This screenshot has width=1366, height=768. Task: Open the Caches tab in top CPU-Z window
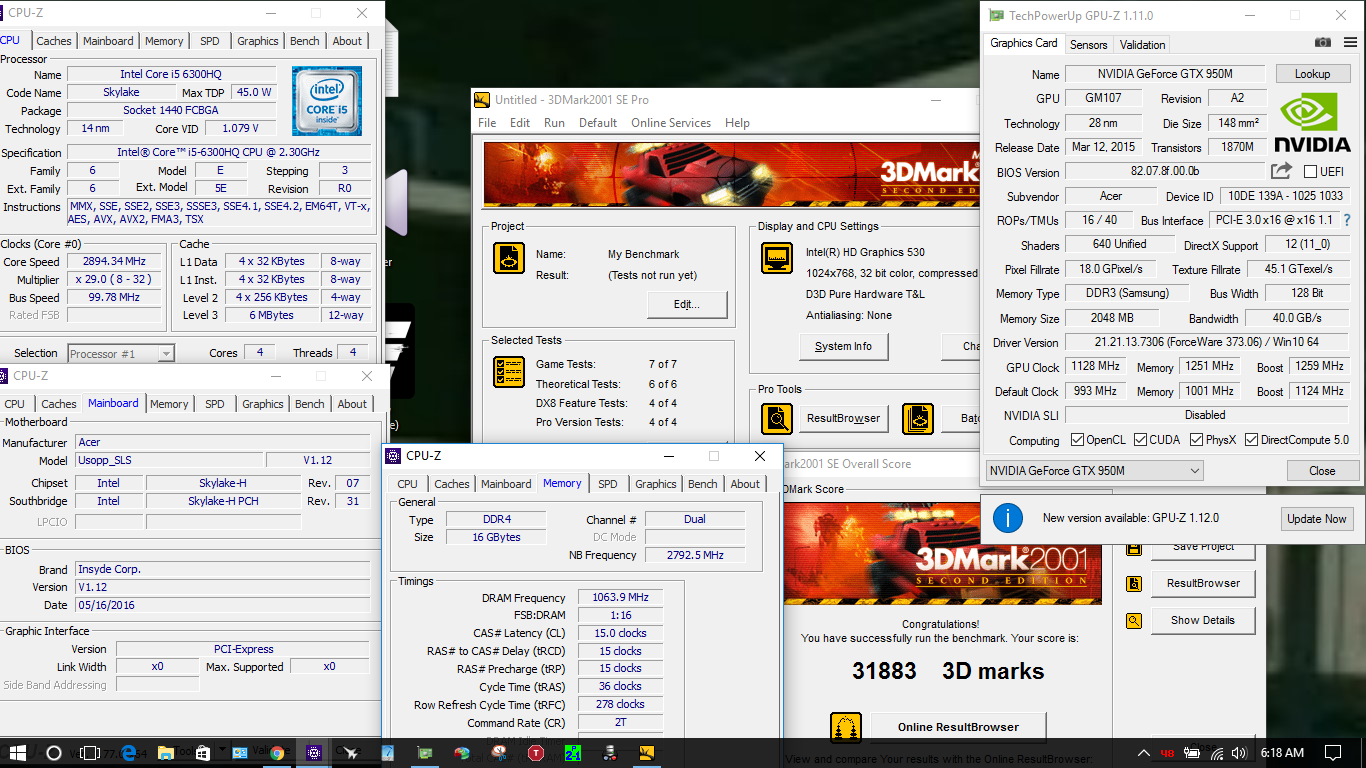[54, 41]
